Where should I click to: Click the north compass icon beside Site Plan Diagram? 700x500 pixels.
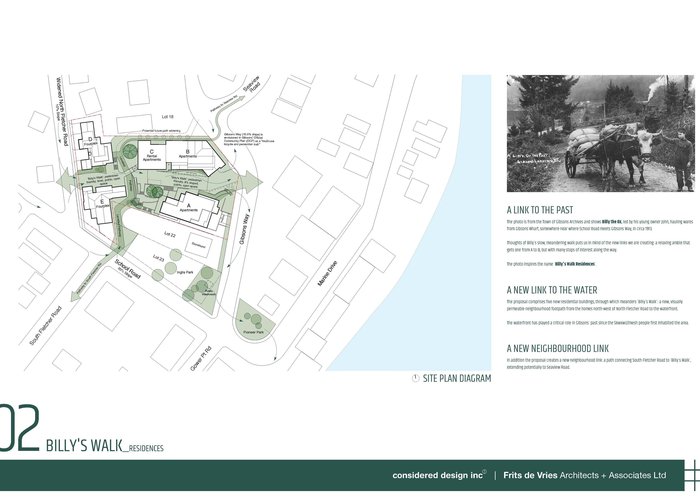(416, 379)
